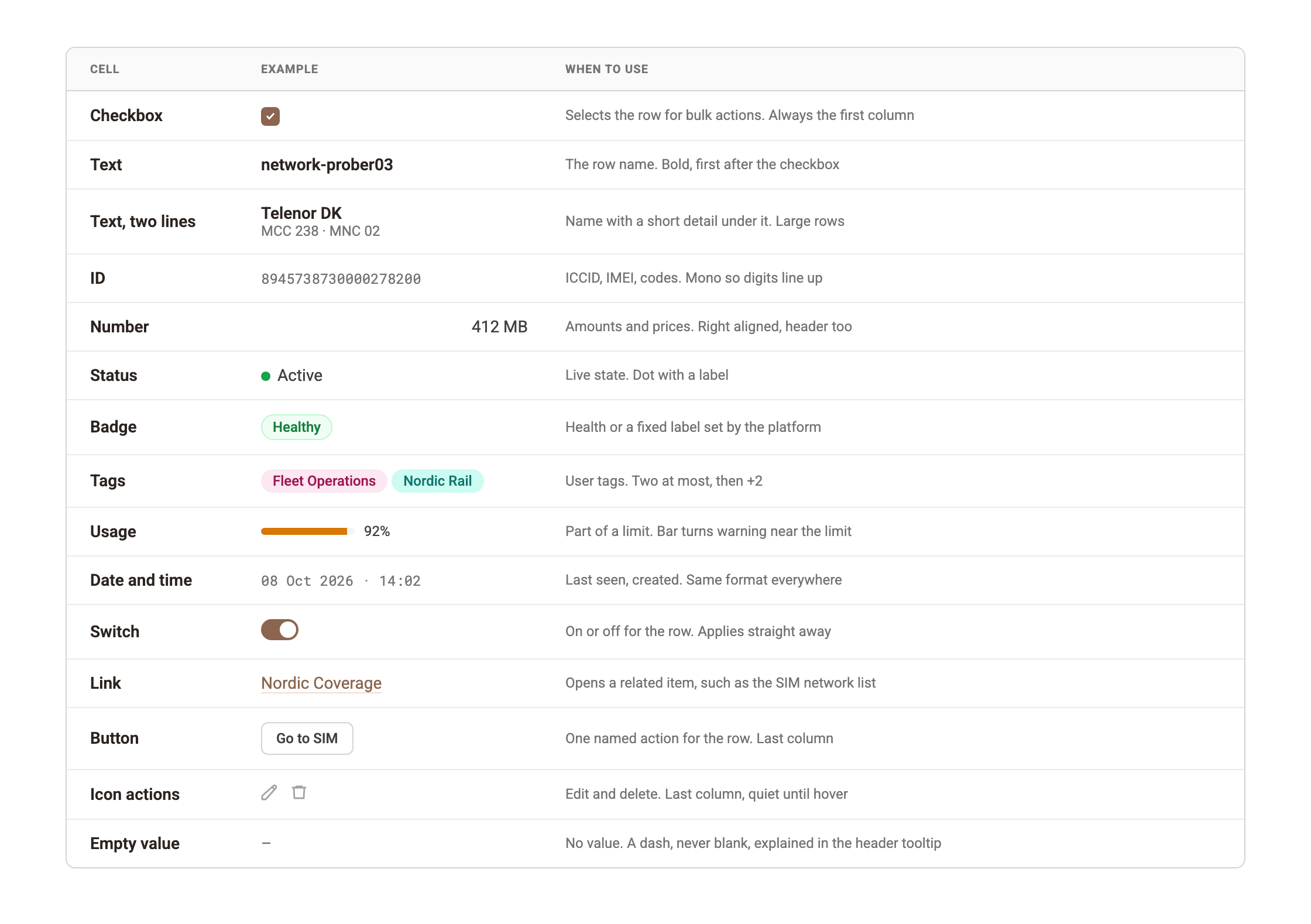Click the MCC 238 · MNC 02 detail
Image resolution: width=1311 pixels, height=924 pixels.
pos(321,231)
